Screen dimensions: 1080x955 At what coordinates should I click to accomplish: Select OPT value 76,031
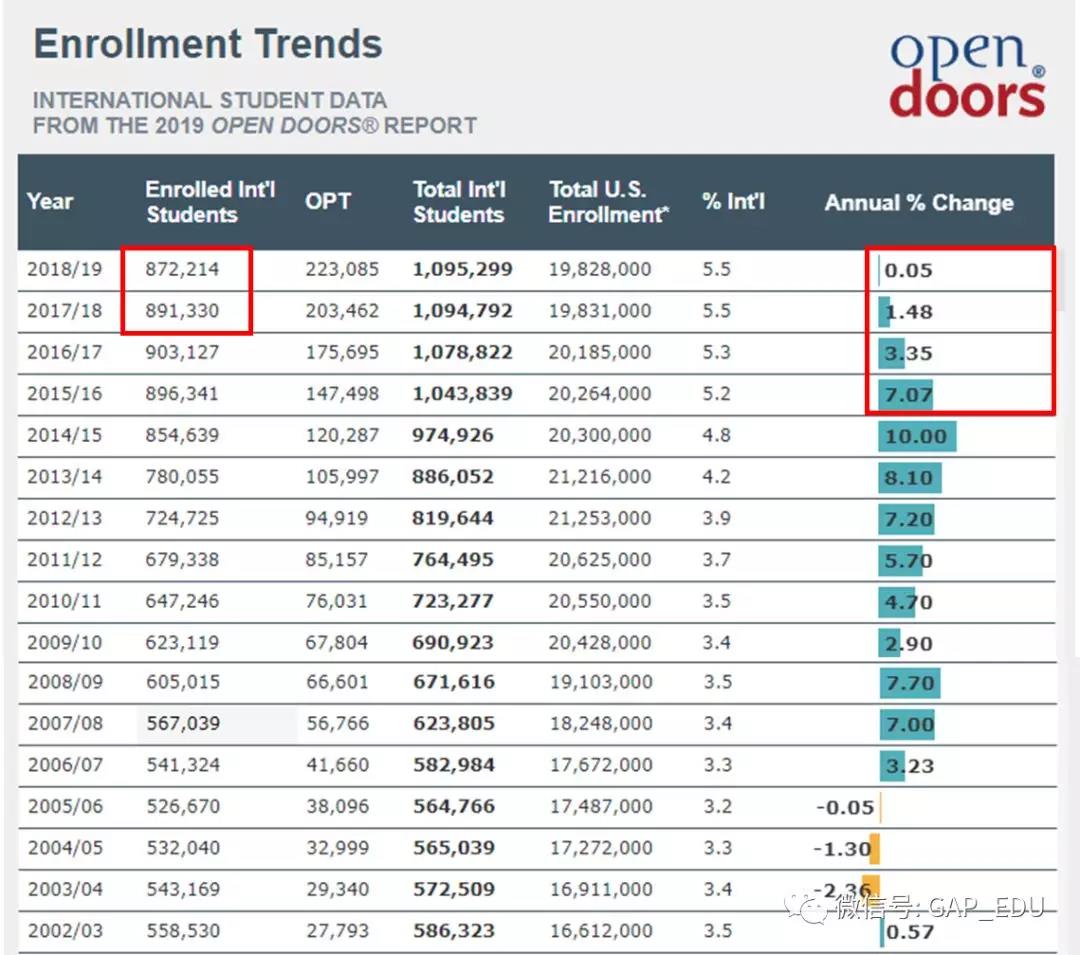point(336,600)
